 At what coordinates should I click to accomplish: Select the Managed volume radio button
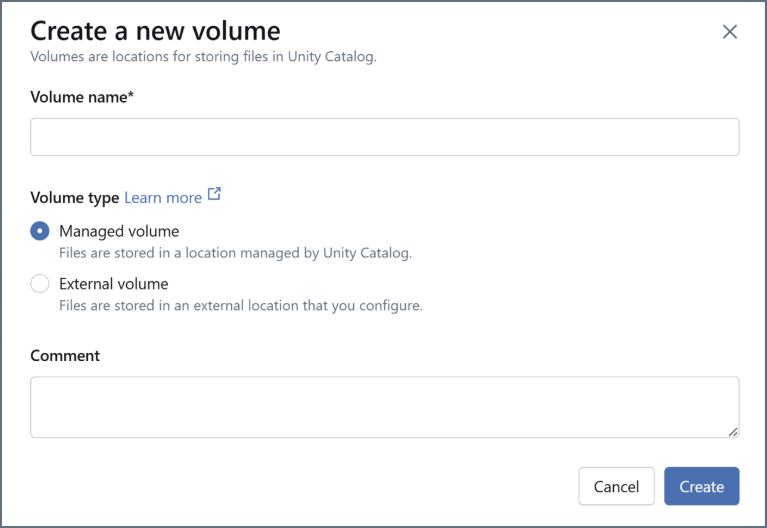pyautogui.click(x=40, y=231)
